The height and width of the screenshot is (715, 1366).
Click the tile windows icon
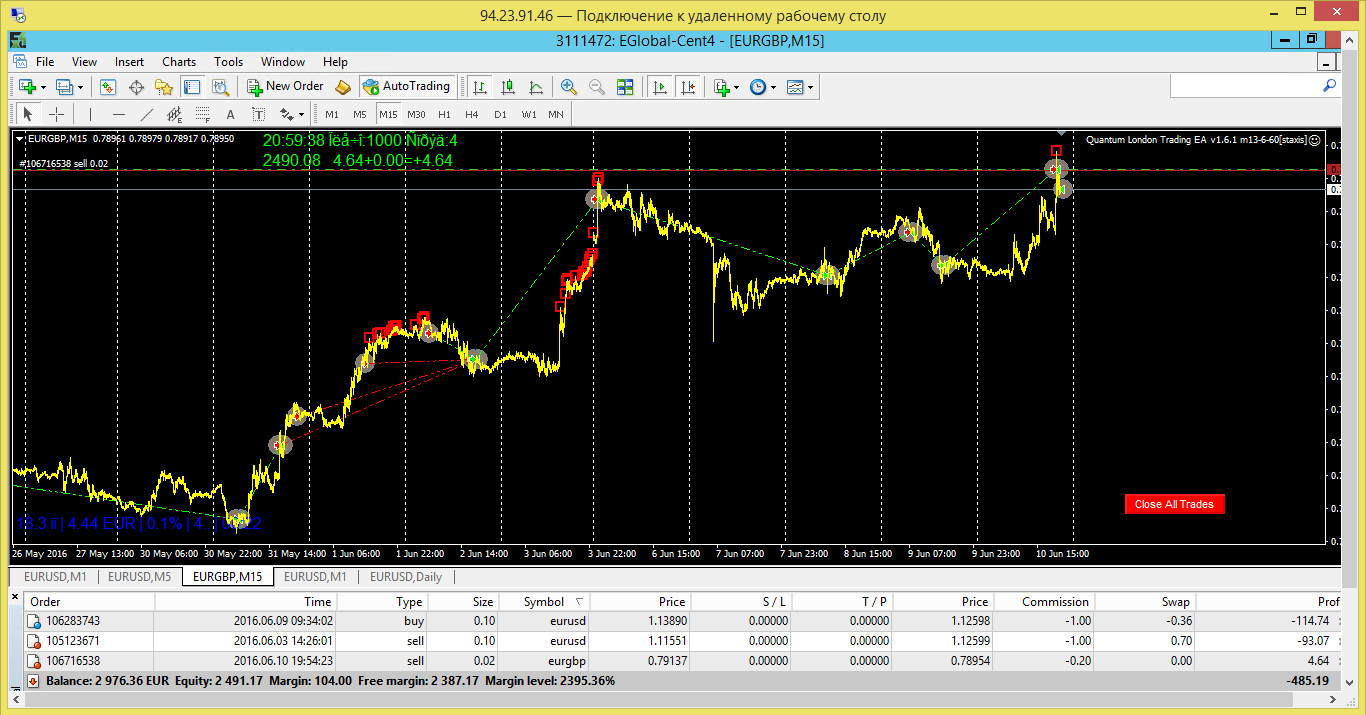tap(625, 87)
